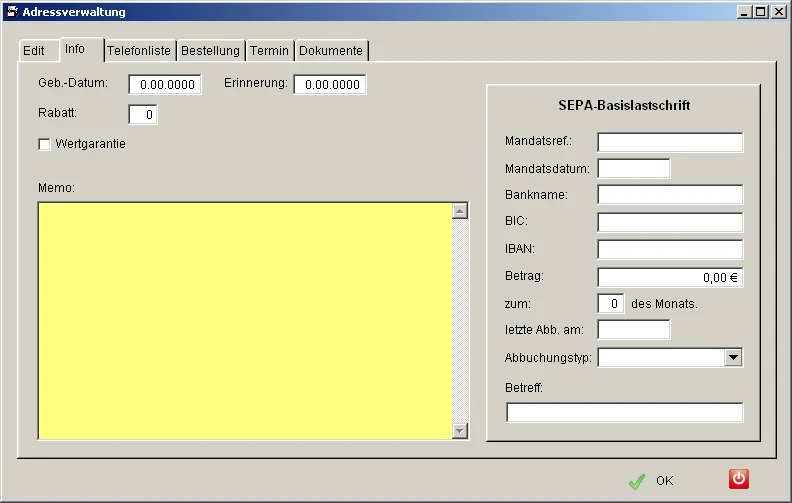Open the Abbuchungstyp dropdown
Viewport: 792px width, 503px height.
pos(733,358)
